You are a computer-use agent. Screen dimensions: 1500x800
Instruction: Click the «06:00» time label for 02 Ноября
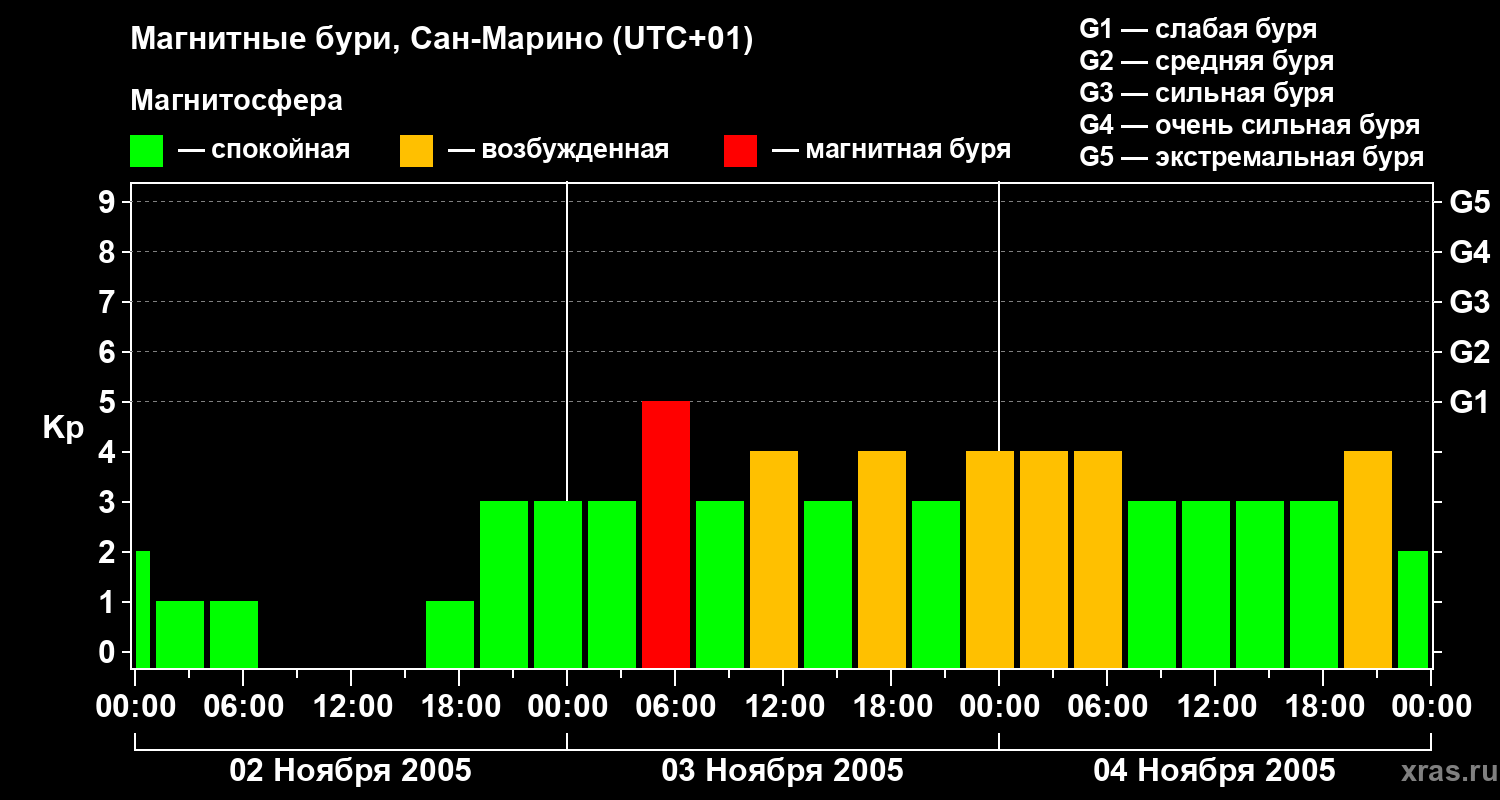243,707
